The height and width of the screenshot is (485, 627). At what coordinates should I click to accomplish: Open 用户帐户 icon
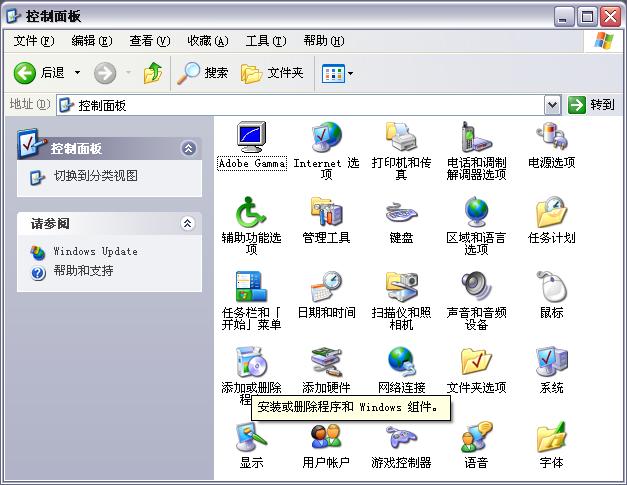326,437
